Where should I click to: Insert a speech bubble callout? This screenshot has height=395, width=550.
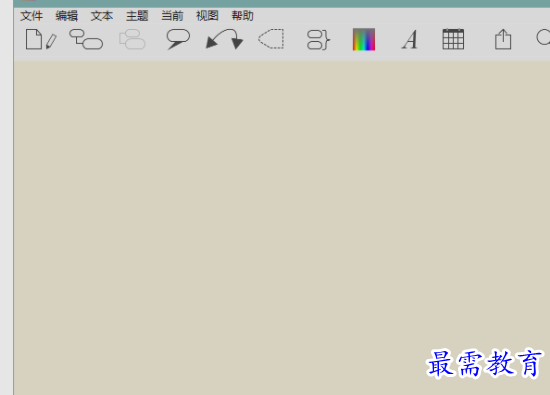pos(178,39)
